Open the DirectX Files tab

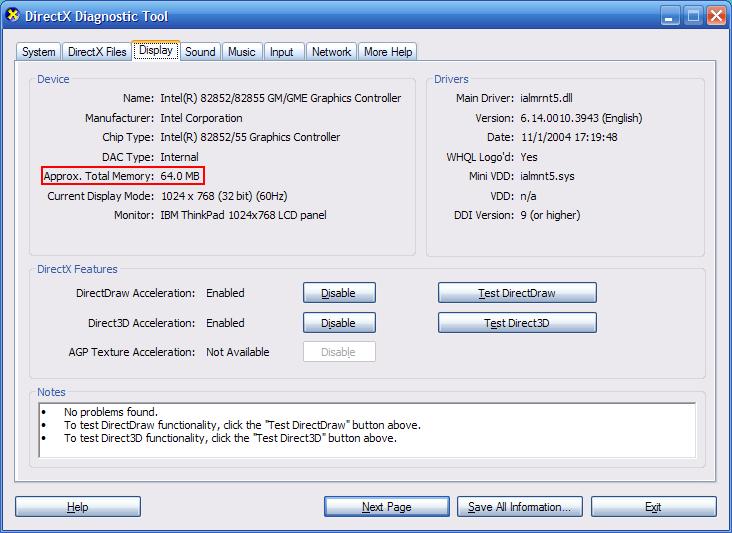pos(97,52)
